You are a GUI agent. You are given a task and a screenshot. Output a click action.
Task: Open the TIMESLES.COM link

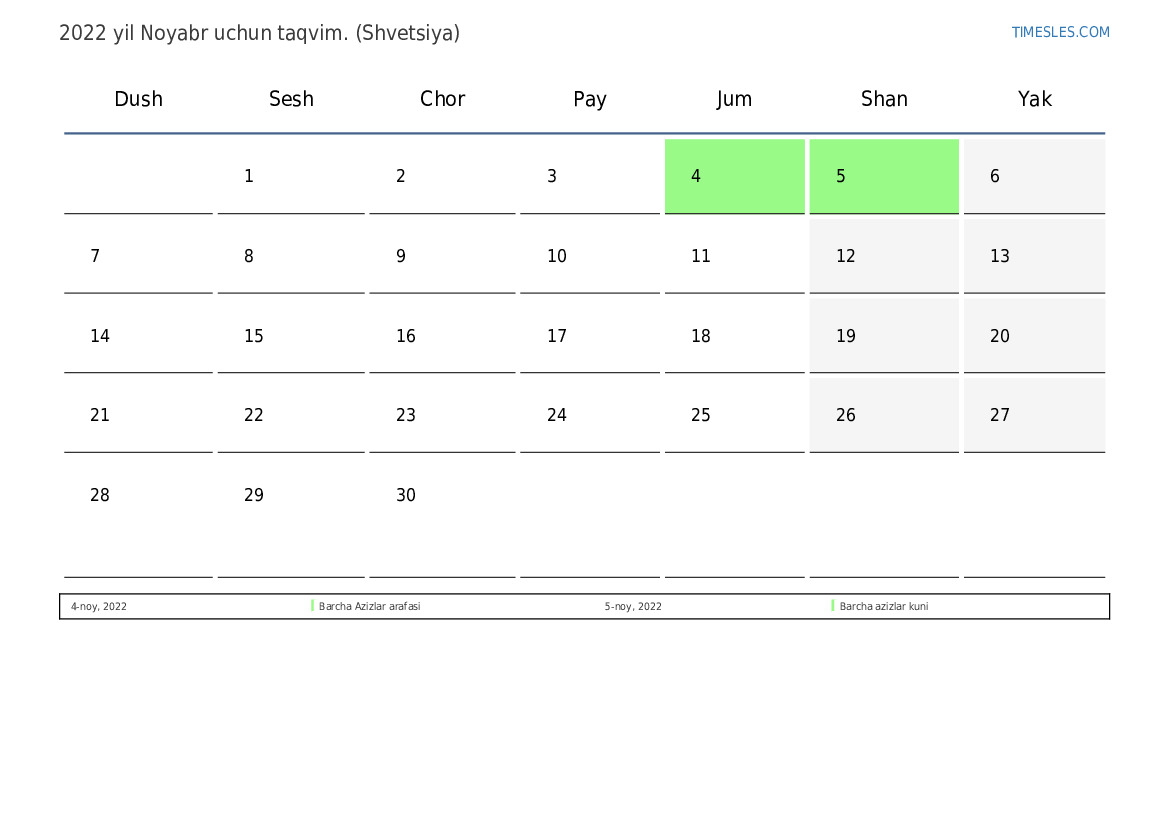[1060, 32]
